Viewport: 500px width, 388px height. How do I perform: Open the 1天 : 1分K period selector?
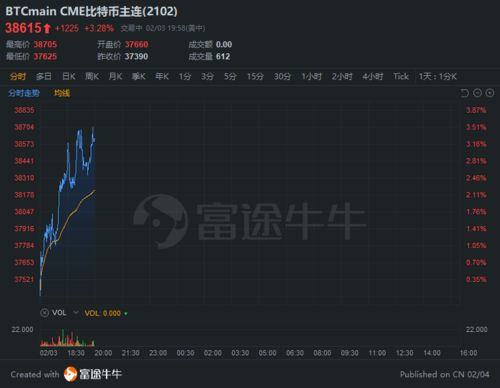438,77
